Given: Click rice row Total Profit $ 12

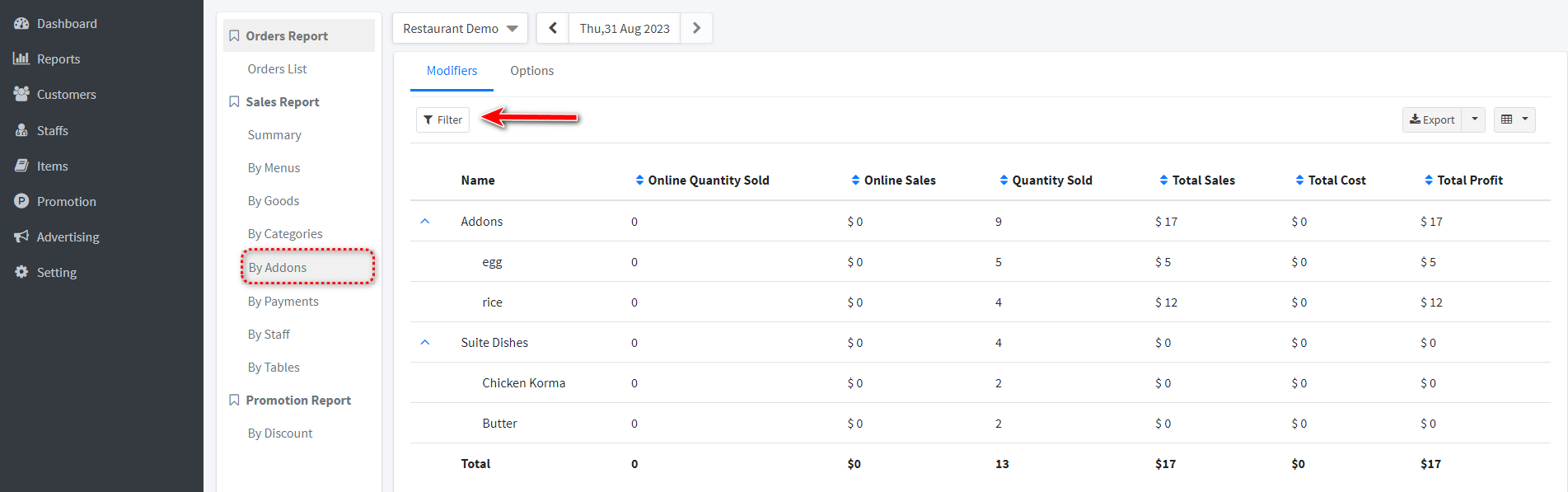Looking at the screenshot, I should [x=1431, y=302].
